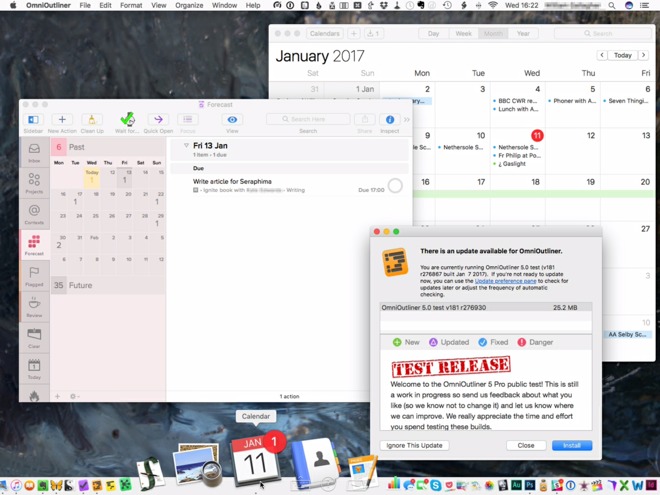
Task: Click the Calendar Search field
Action: pyautogui.click(x=603, y=33)
